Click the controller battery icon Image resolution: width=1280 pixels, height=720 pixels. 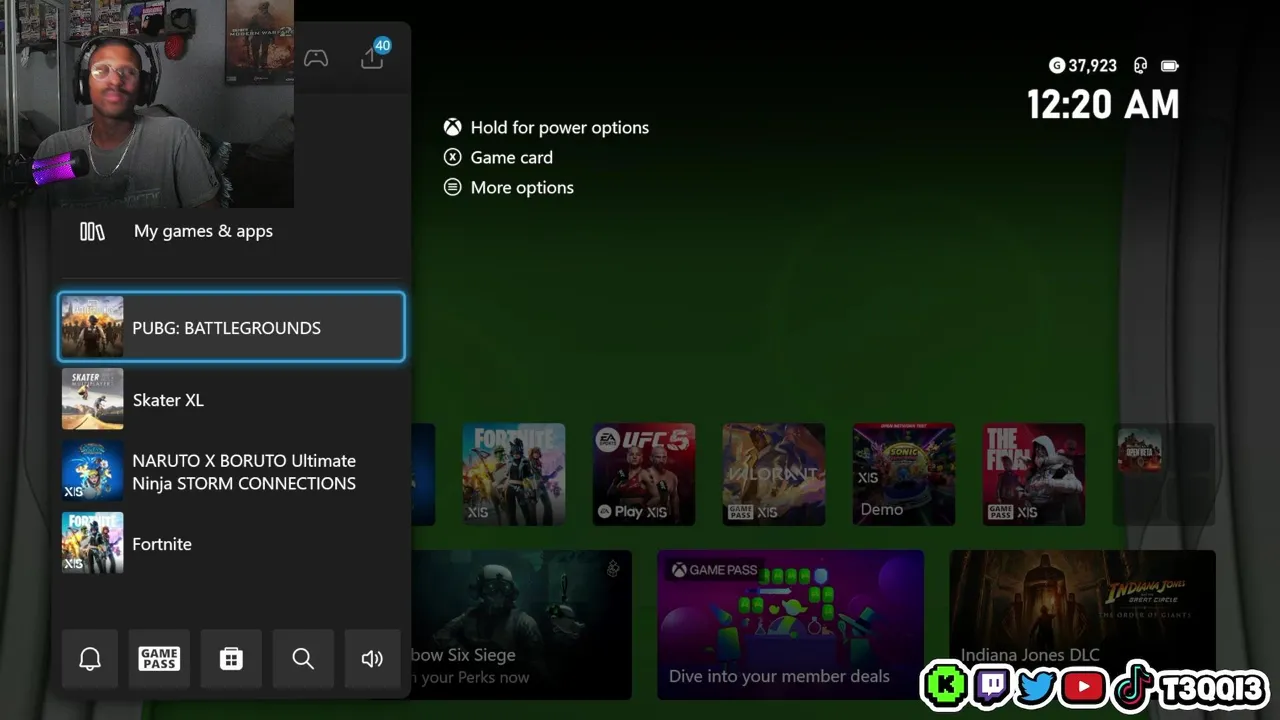(x=1169, y=66)
